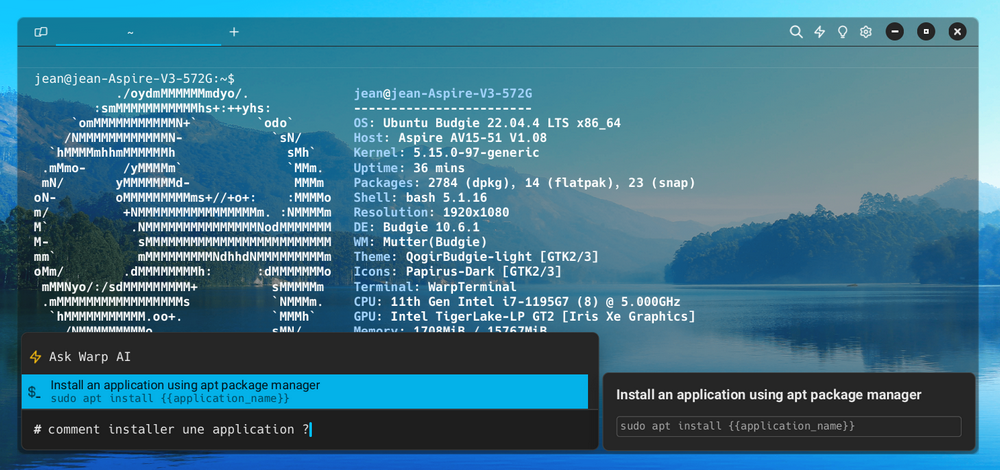Click the "OS: Ubuntu Budgie 22.04.4 LTS" output line
1000x470 pixels.
tap(487, 123)
